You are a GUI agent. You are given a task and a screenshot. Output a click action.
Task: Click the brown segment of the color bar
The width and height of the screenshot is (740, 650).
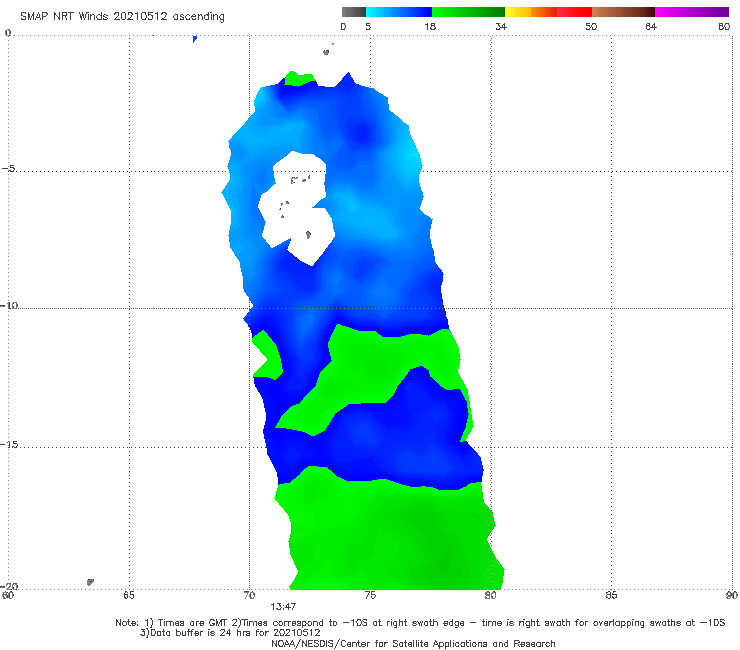click(x=623, y=12)
